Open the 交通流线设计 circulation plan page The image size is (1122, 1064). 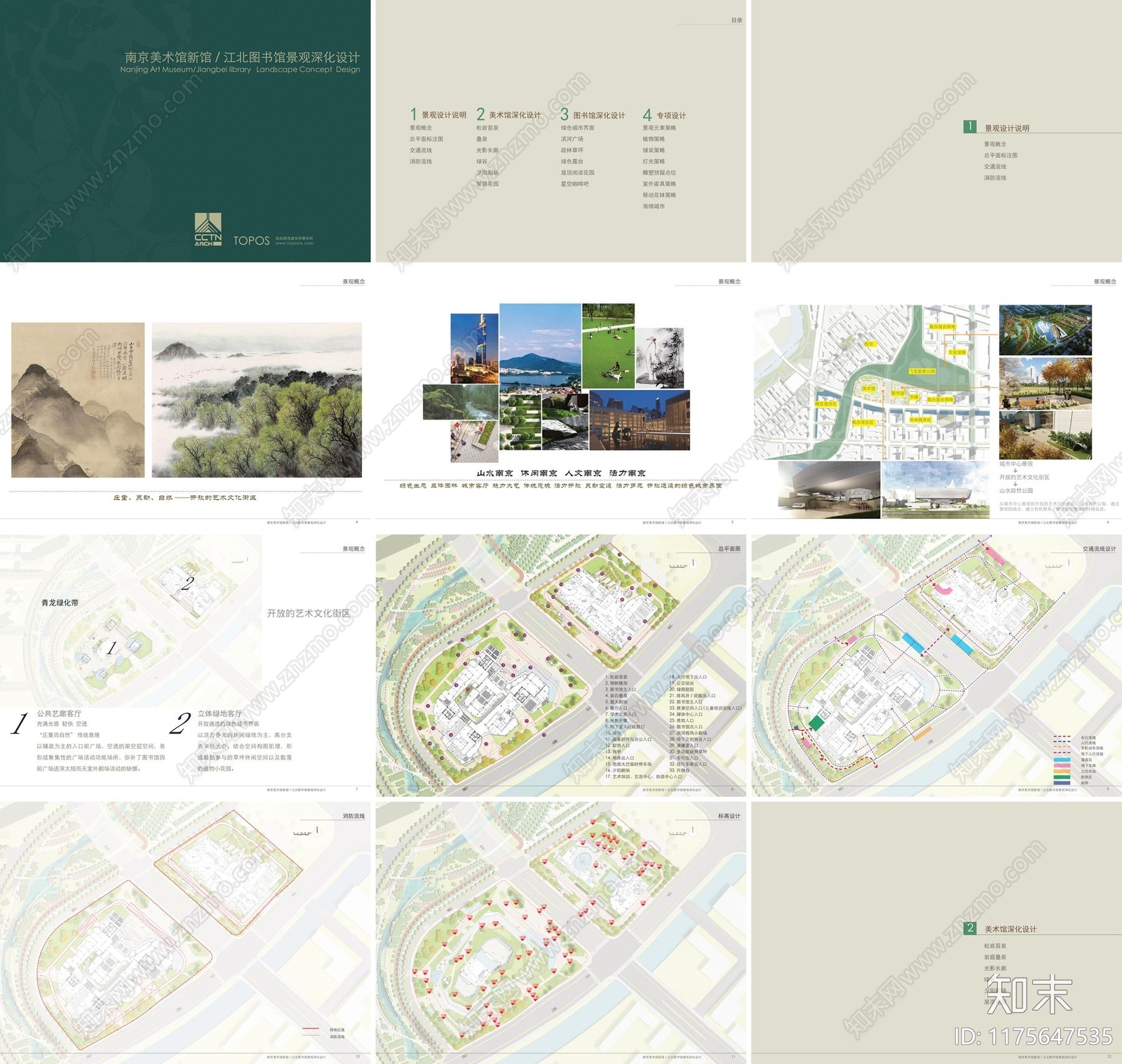point(936,666)
